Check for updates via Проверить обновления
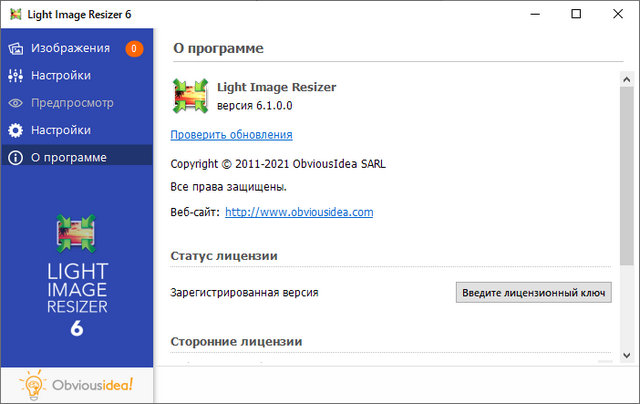 coord(231,134)
